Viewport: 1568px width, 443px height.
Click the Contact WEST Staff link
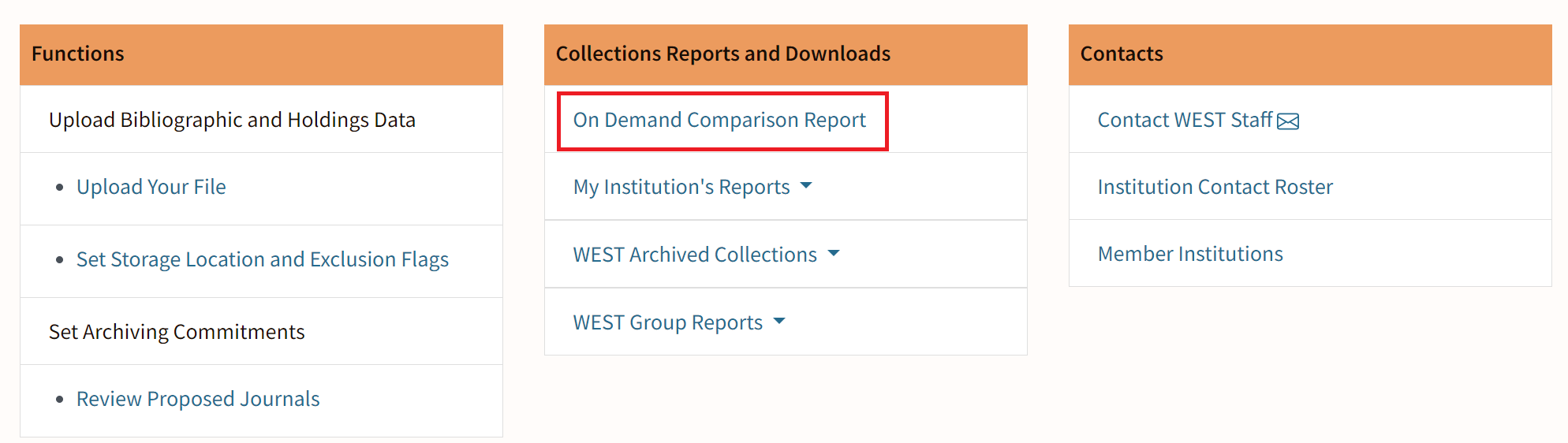pos(1185,120)
